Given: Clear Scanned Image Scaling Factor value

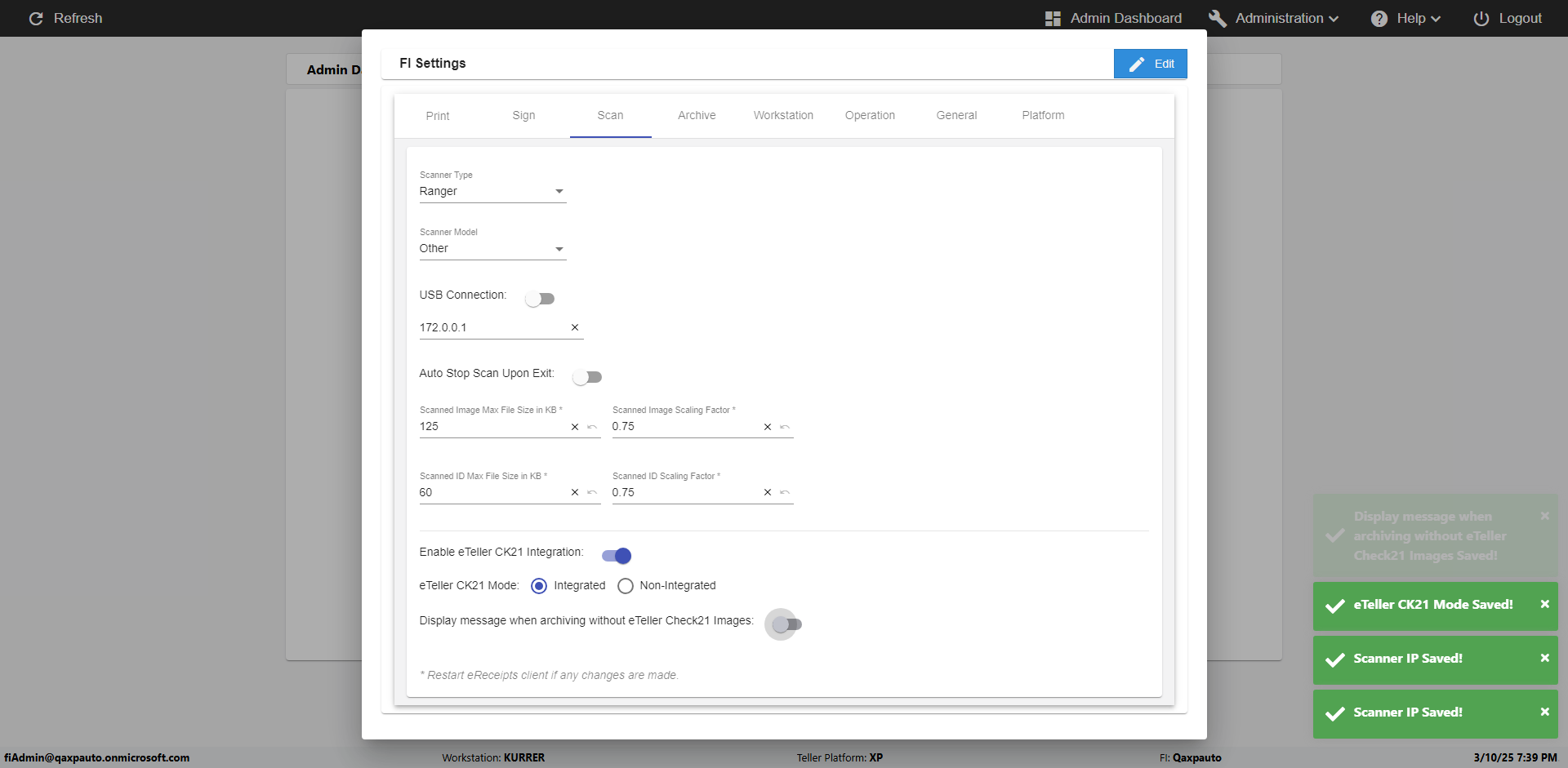Looking at the screenshot, I should pyautogui.click(x=768, y=427).
